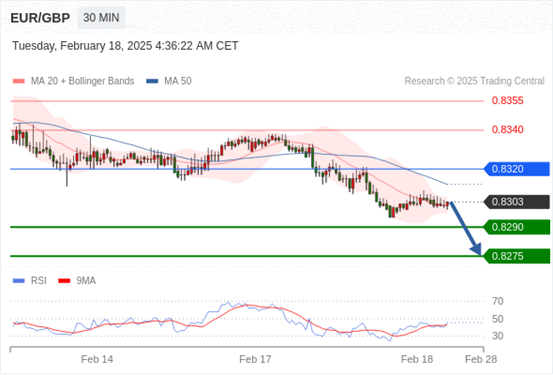Click the blue MA 50 legend swatch
The image size is (553, 375).
pos(152,81)
